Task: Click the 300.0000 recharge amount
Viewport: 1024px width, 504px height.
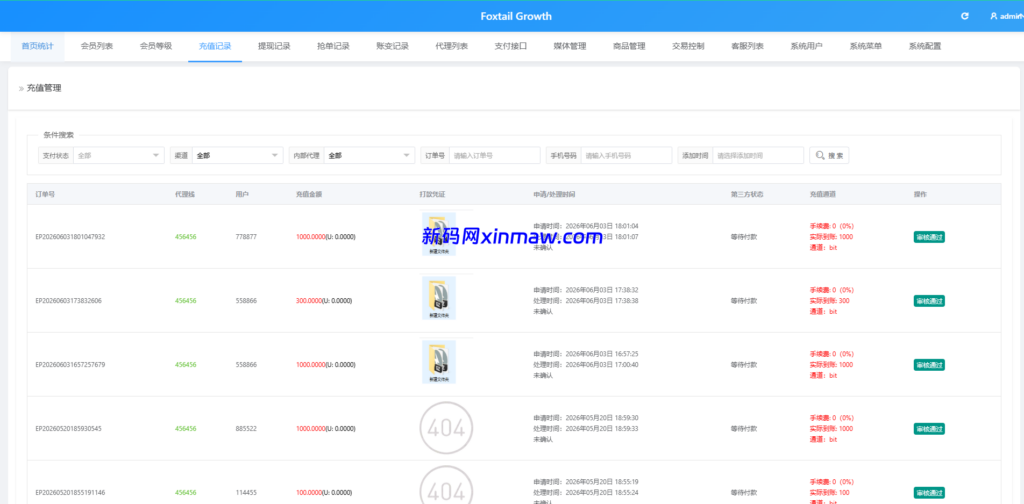Action: coord(310,301)
